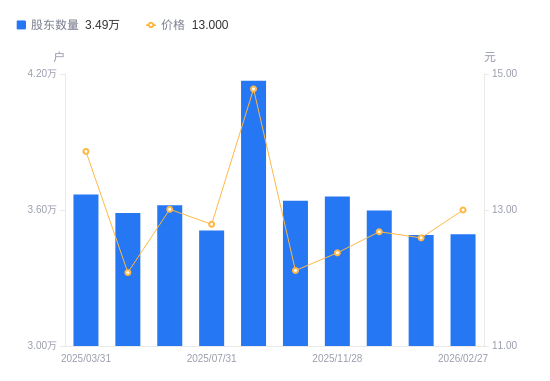Click the 2025/03/31 axis label

86,358
